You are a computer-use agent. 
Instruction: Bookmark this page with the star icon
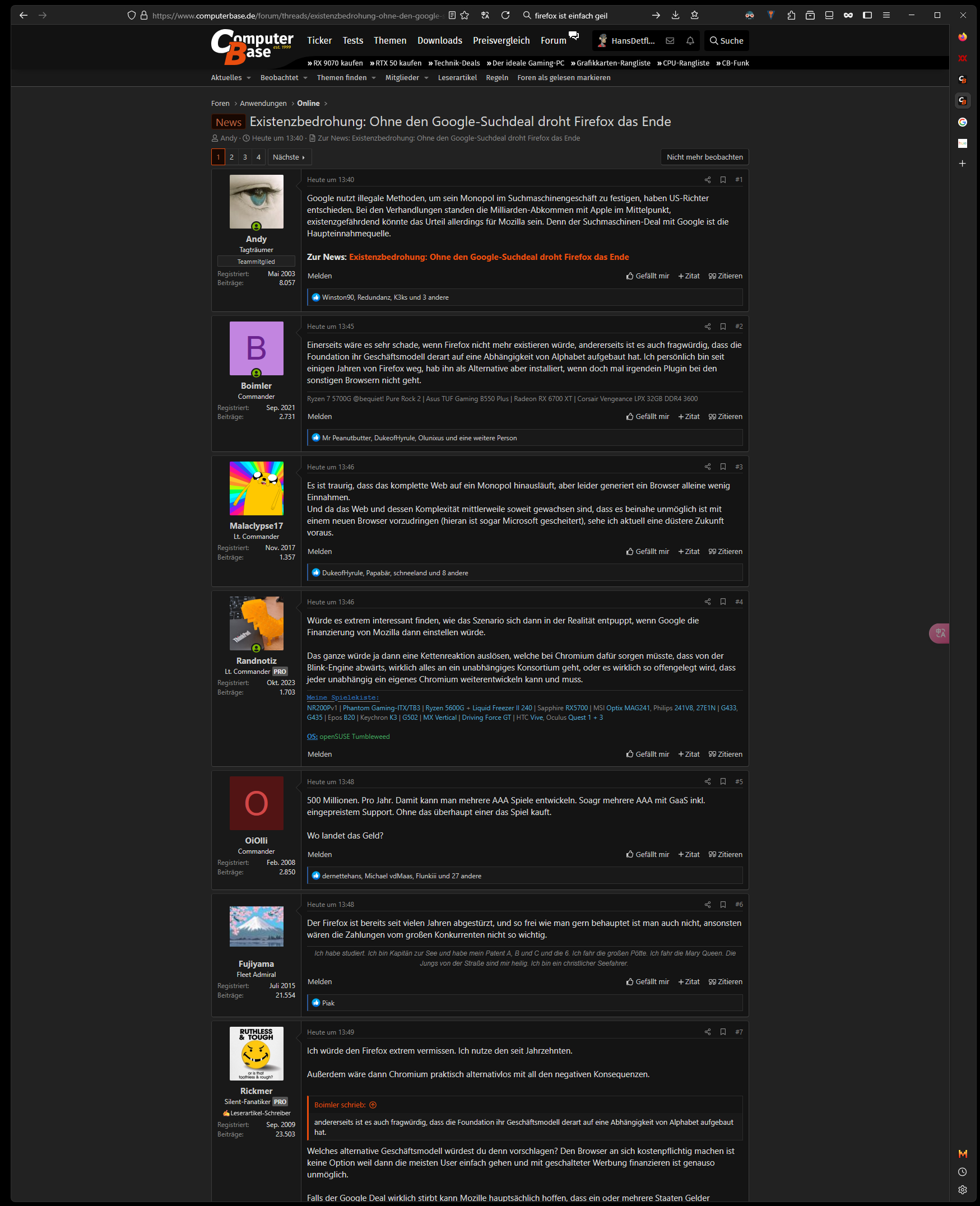tap(465, 15)
